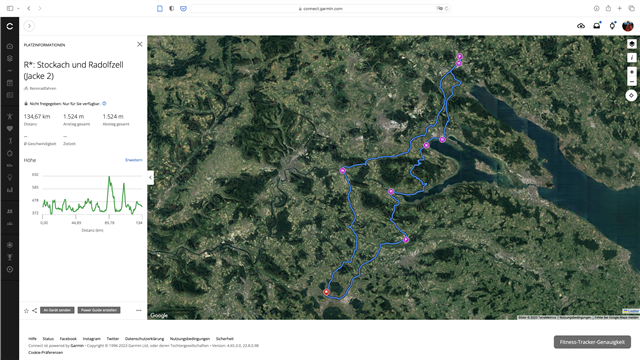
Task: Expand the navigation sidebar arrow
Action: click(x=29, y=26)
